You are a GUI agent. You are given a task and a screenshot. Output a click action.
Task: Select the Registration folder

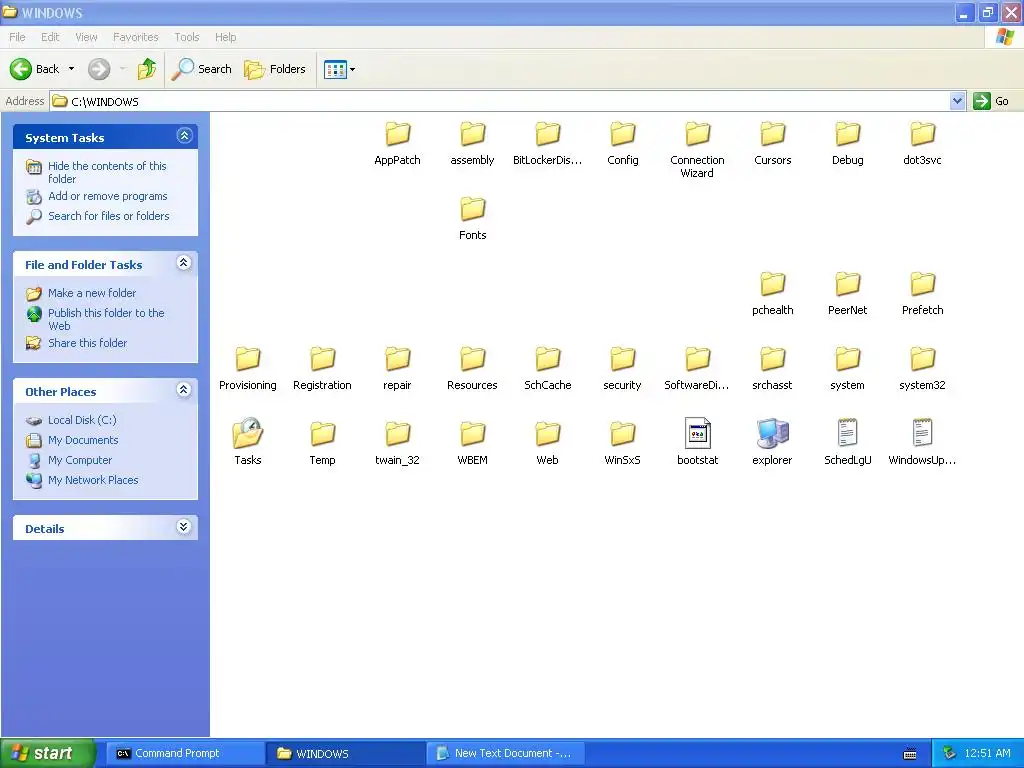point(322,369)
